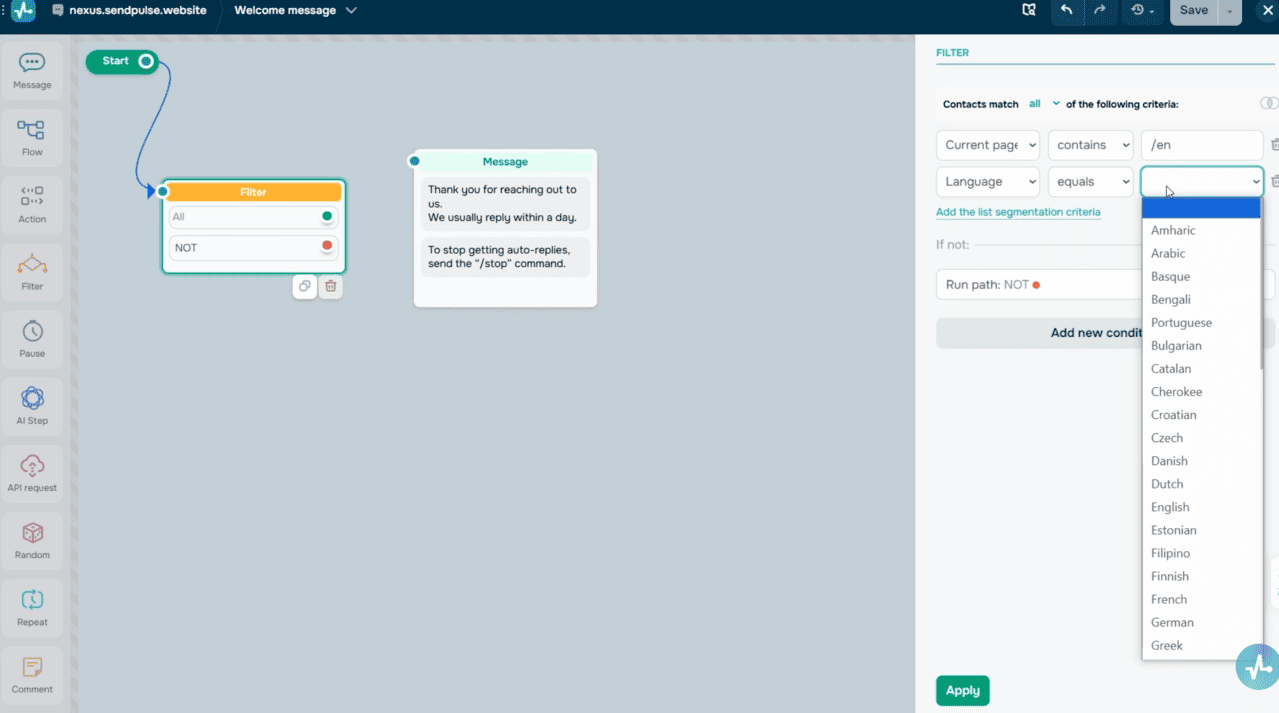Delete the Filter block with trash icon
This screenshot has height=713, width=1279.
pyautogui.click(x=331, y=286)
